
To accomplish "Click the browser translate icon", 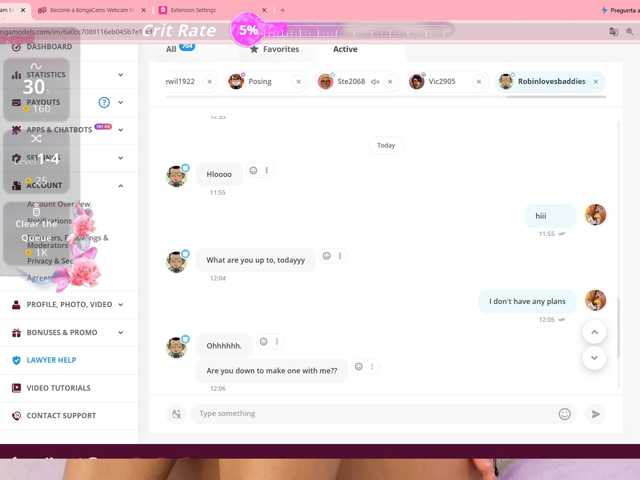I will coord(613,31).
